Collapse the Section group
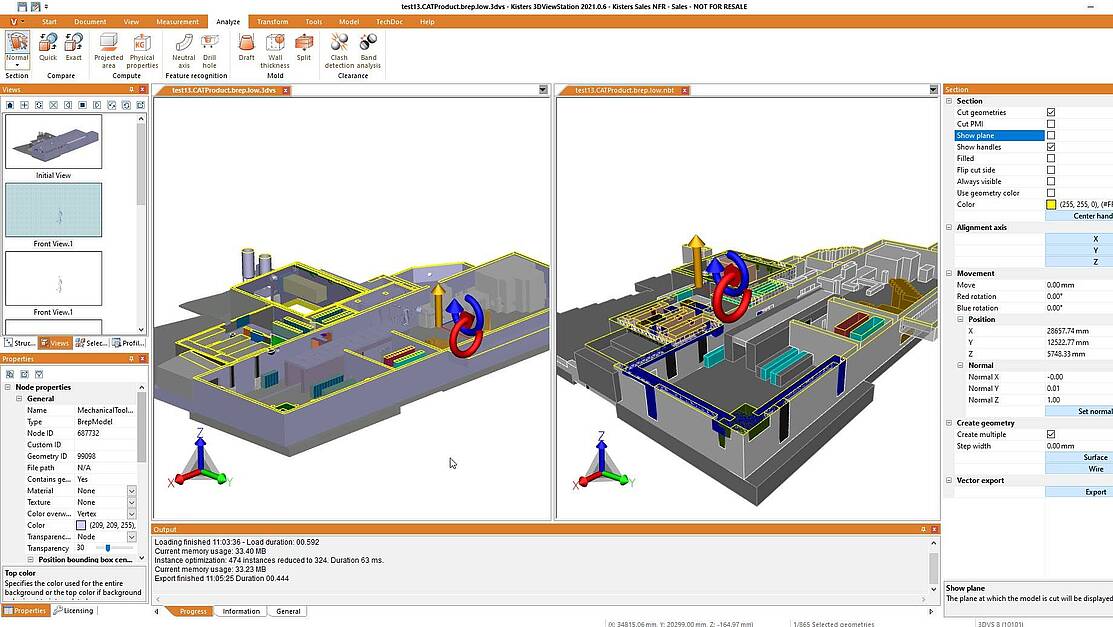 [949, 101]
